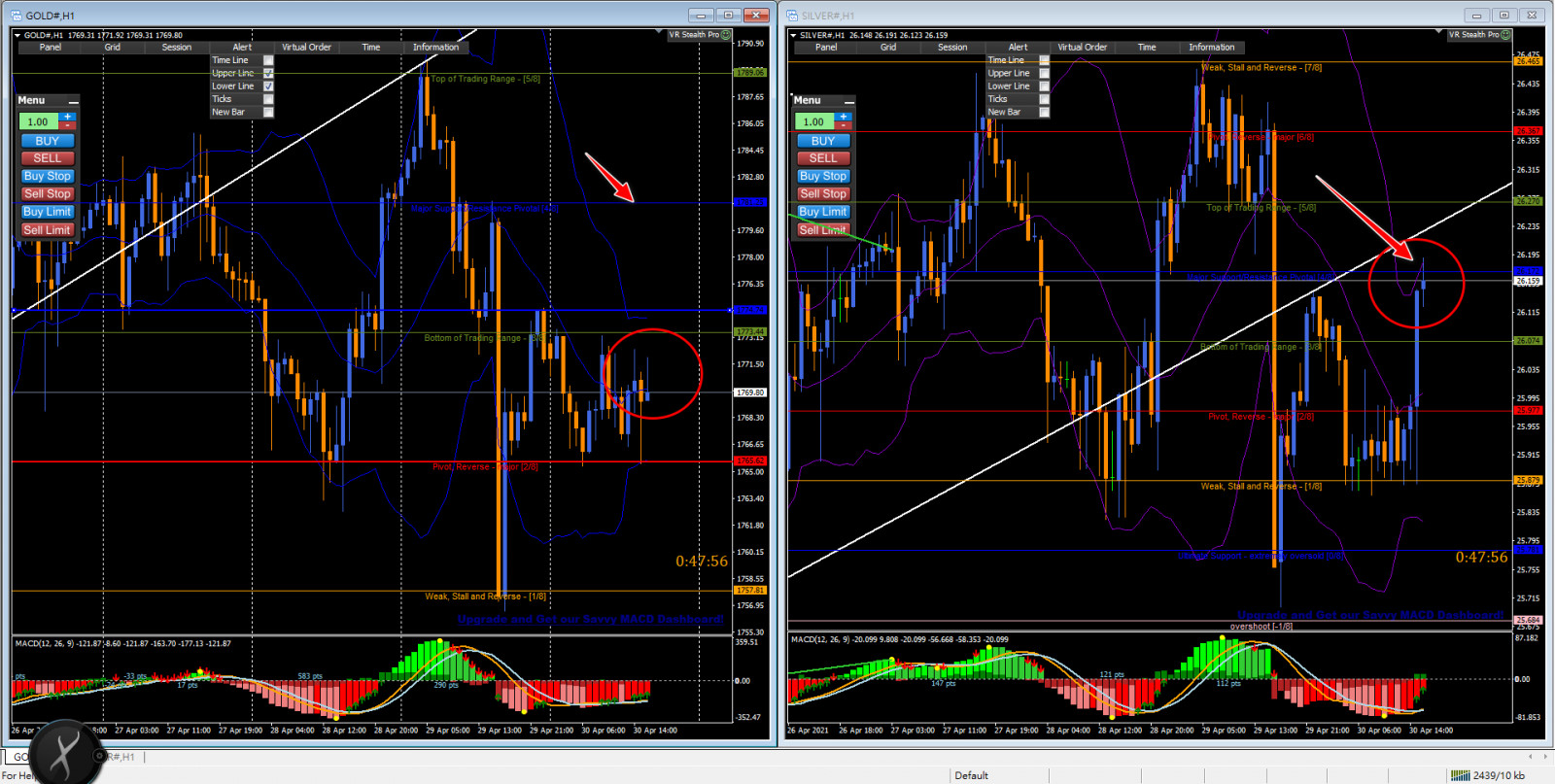The width and height of the screenshot is (1555, 784).
Task: Decrease lot size in GOLD chart menu
Action: click(x=68, y=125)
